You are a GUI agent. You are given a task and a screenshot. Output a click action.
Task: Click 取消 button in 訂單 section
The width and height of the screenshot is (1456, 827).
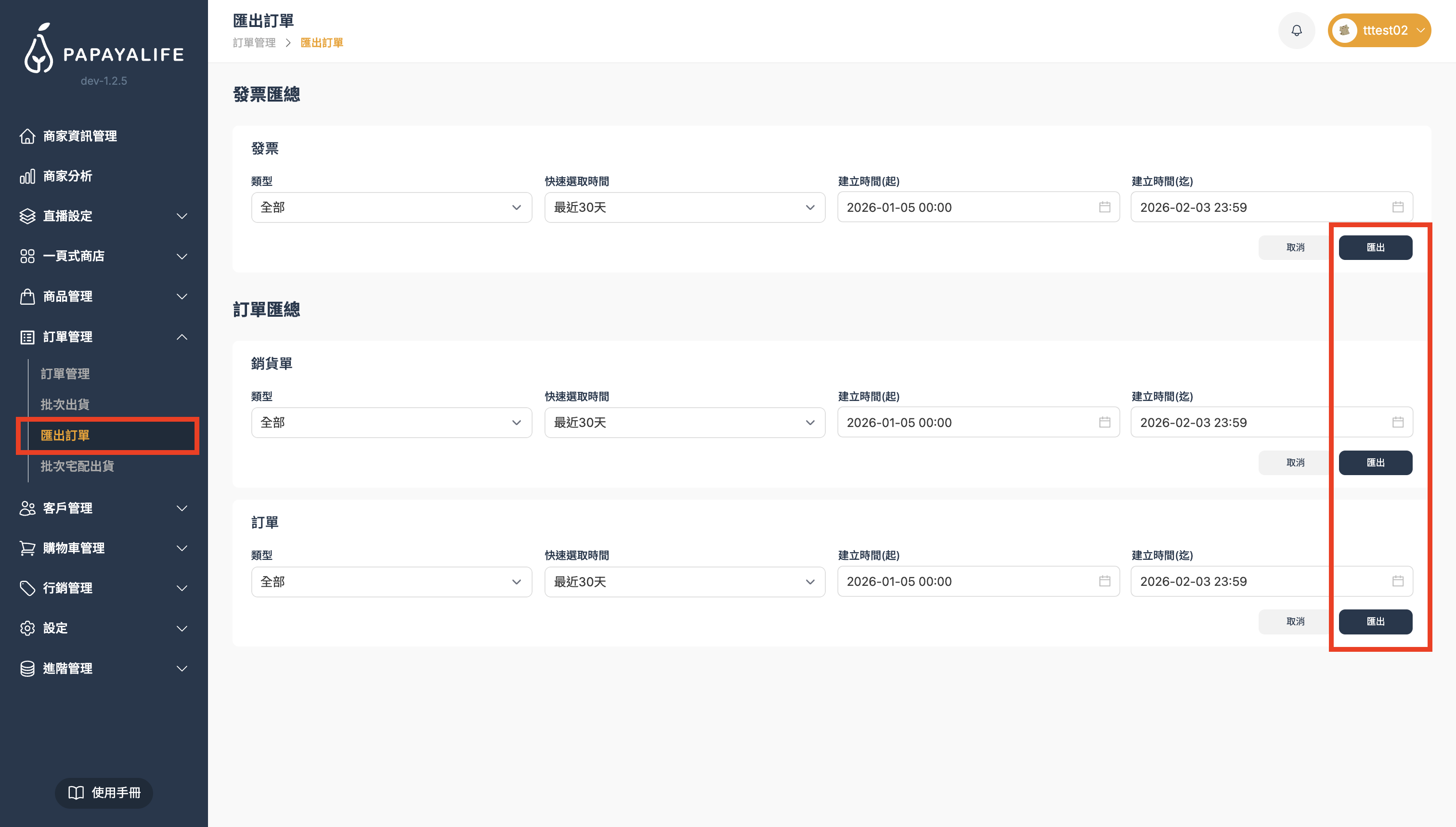[x=1295, y=621]
